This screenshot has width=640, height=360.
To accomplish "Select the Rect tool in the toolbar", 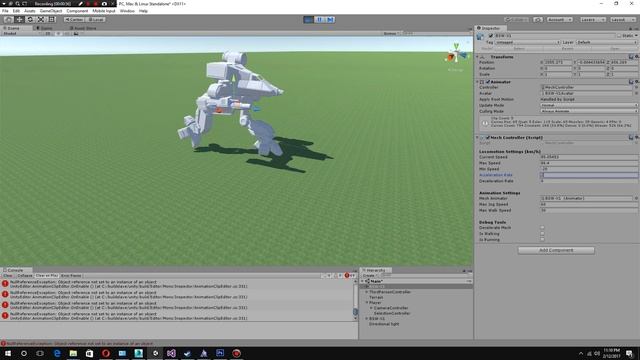I will tap(52, 20).
